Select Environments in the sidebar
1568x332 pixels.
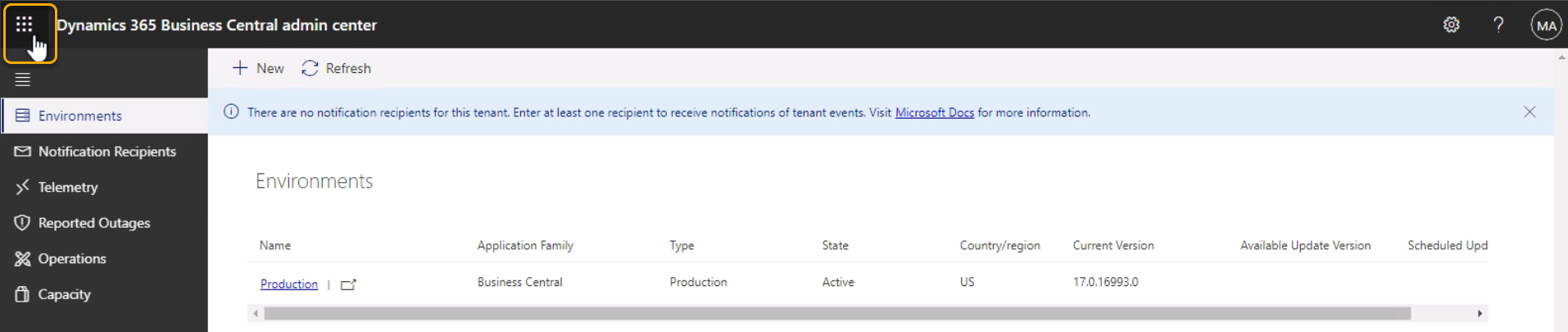coord(79,116)
